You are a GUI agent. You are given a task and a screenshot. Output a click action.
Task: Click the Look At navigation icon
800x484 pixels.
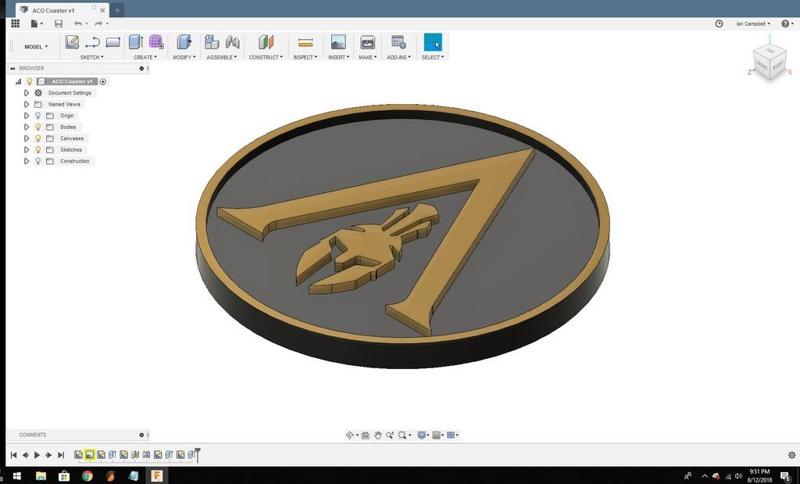365,435
